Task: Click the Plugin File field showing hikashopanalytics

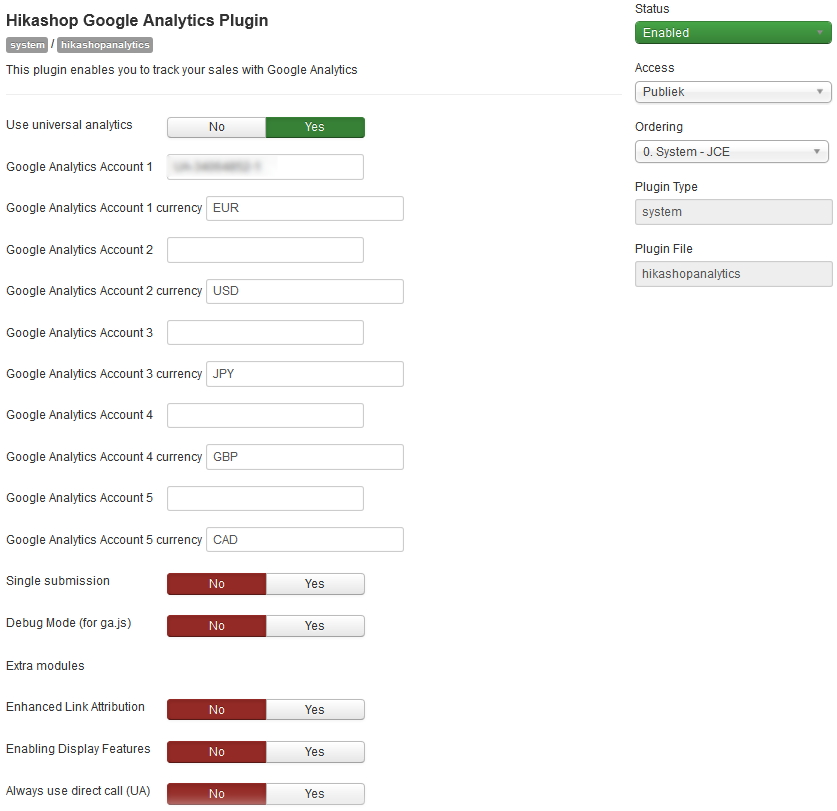Action: 733,274
